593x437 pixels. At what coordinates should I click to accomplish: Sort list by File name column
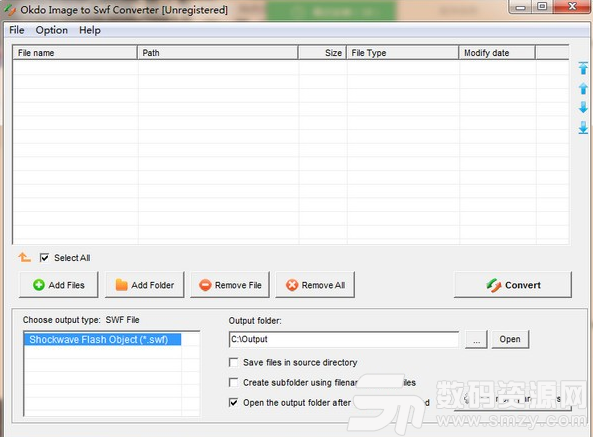[75, 53]
